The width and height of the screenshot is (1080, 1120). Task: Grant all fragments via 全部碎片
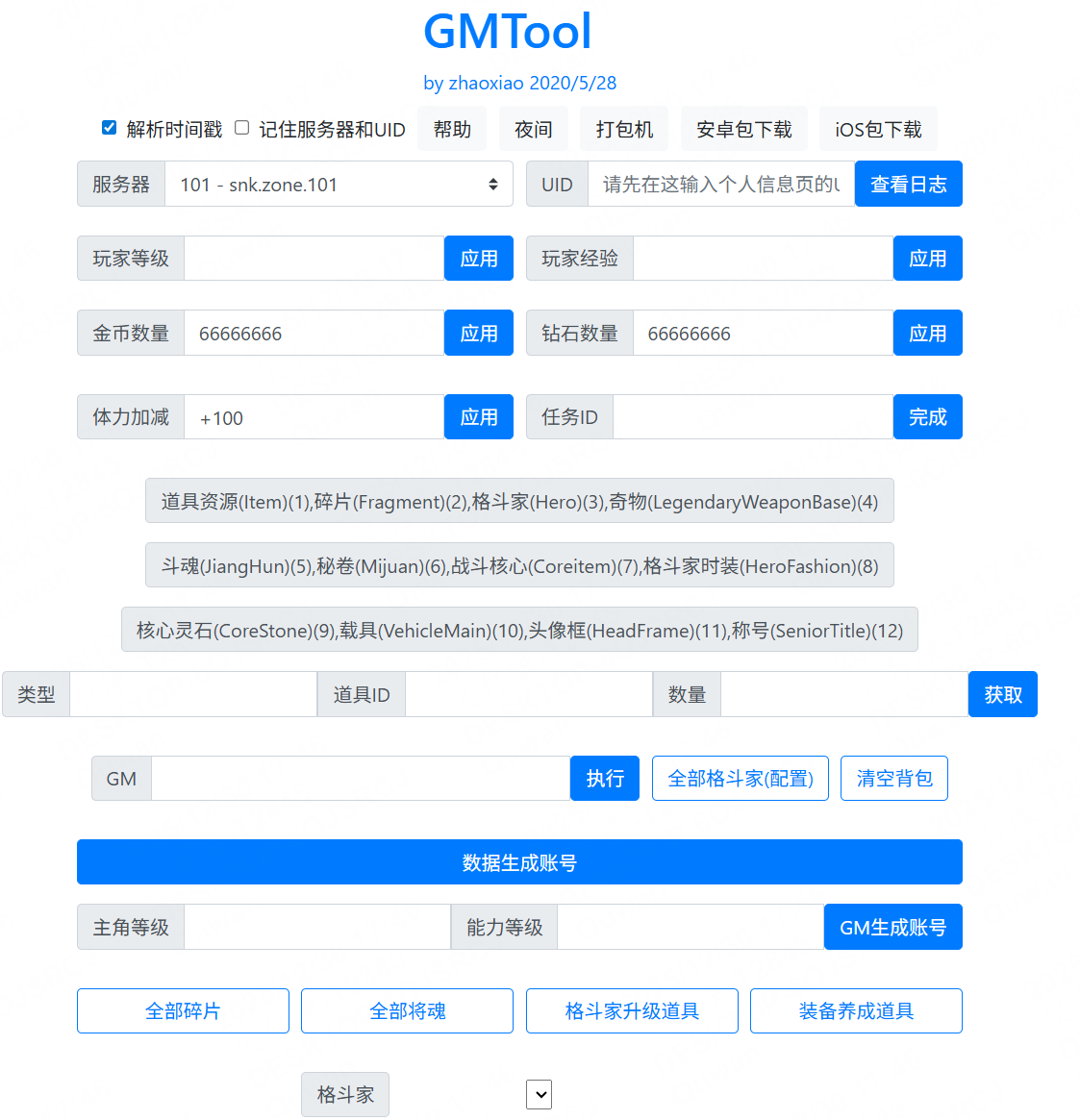pos(183,1010)
